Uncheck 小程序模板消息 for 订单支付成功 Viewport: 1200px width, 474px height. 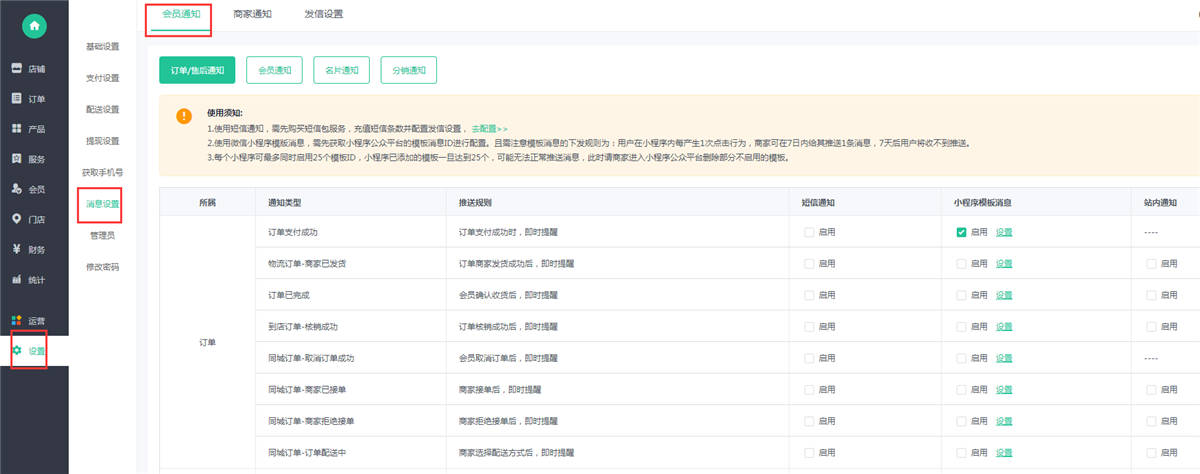pyautogui.click(x=961, y=232)
